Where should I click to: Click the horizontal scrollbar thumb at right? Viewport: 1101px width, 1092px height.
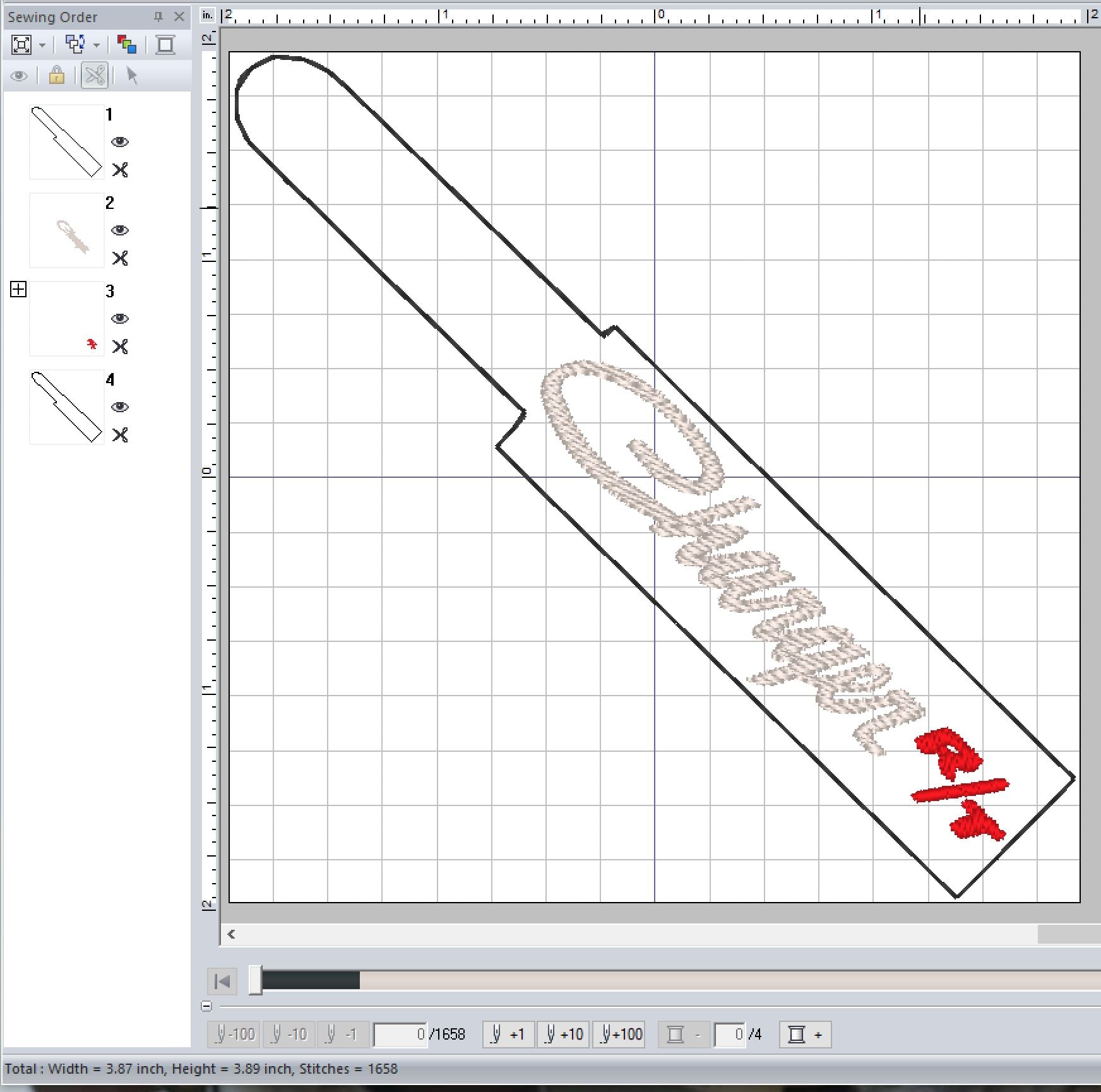click(1069, 934)
